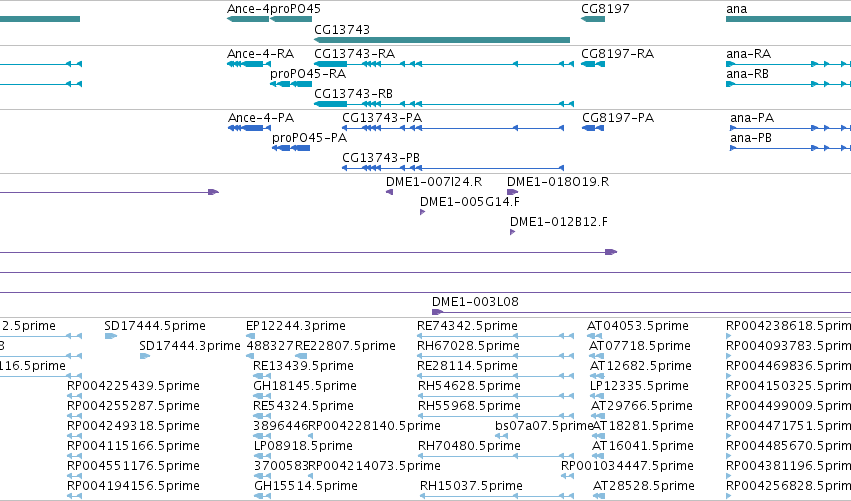The height and width of the screenshot is (501, 851).
Task: Select EST AT12682.5prime
Action: (x=595, y=377)
